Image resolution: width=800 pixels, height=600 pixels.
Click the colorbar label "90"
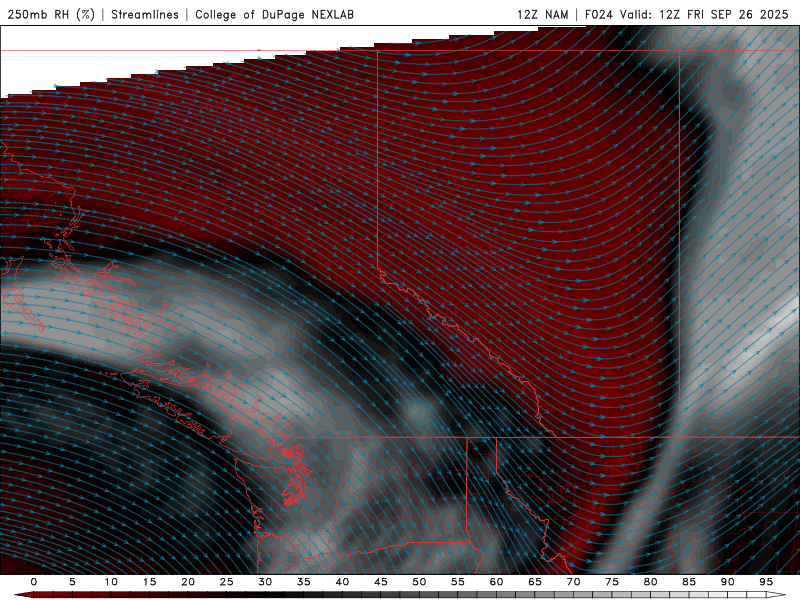point(728,582)
